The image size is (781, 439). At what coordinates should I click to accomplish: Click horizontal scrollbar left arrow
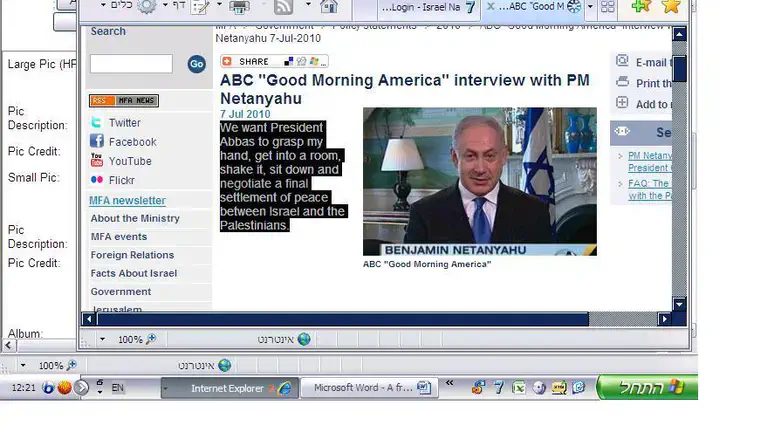(89, 319)
